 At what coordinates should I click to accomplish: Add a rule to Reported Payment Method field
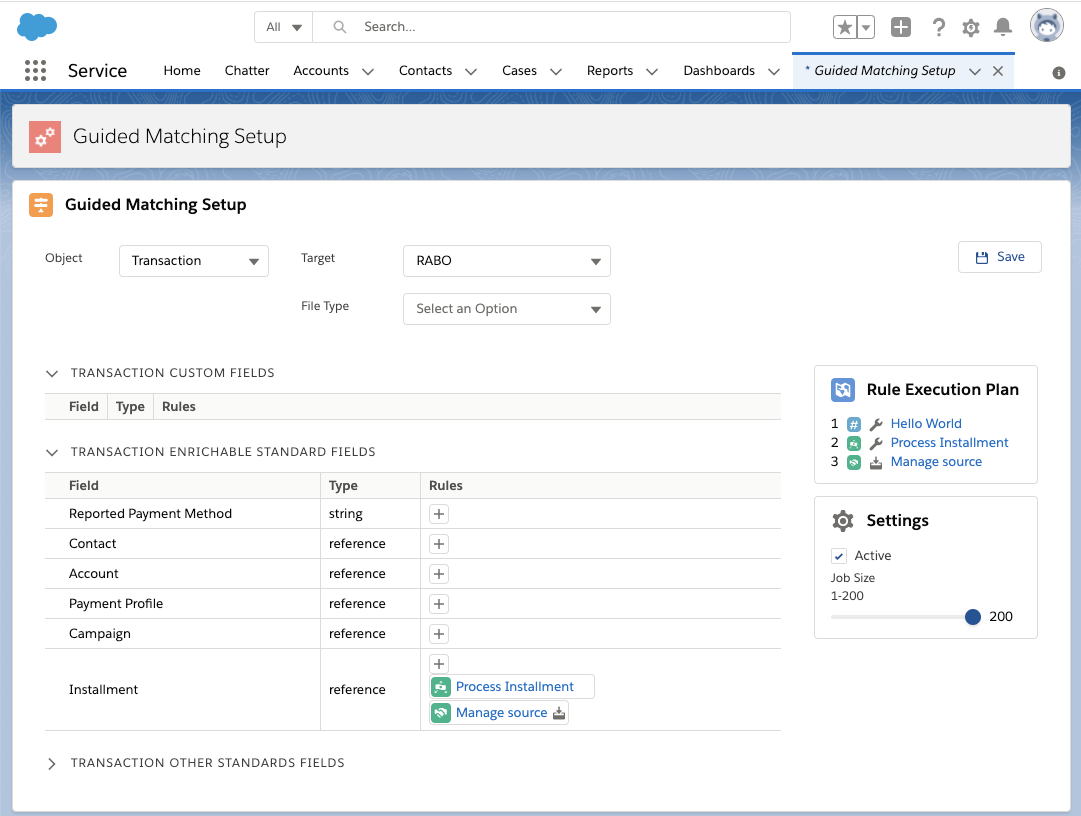tap(438, 513)
